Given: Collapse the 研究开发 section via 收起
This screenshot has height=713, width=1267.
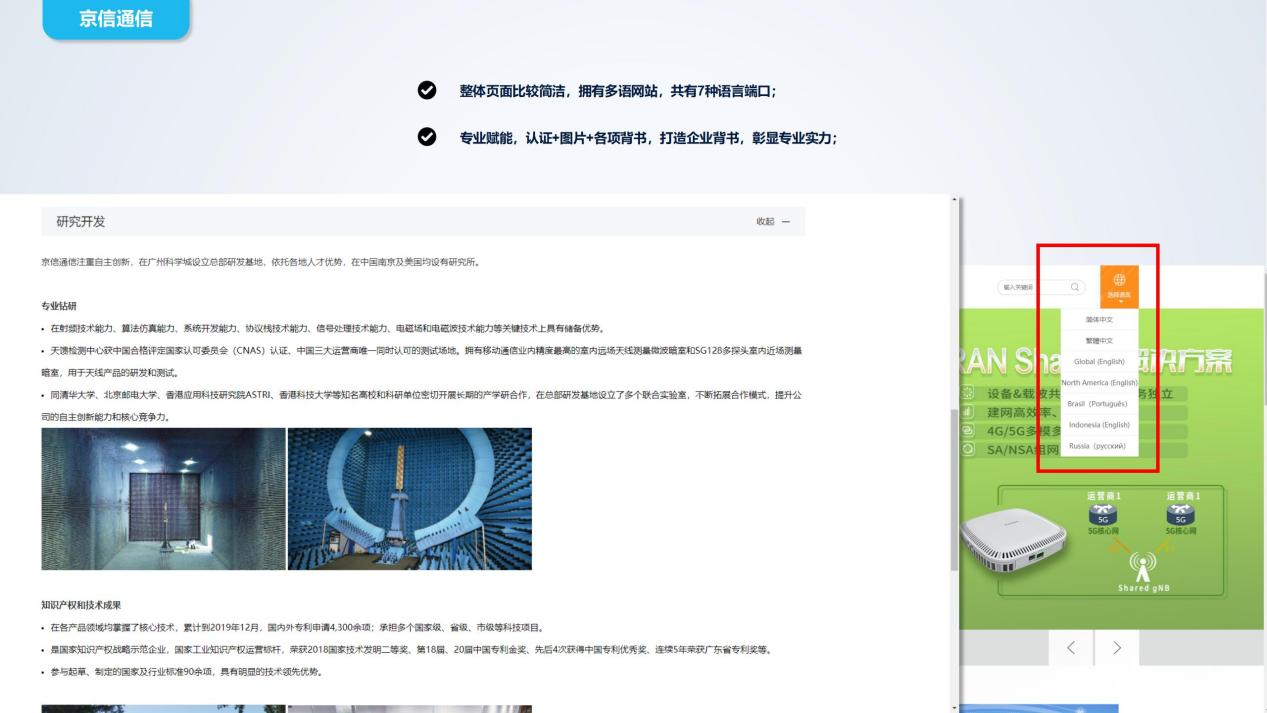Looking at the screenshot, I should 773,221.
